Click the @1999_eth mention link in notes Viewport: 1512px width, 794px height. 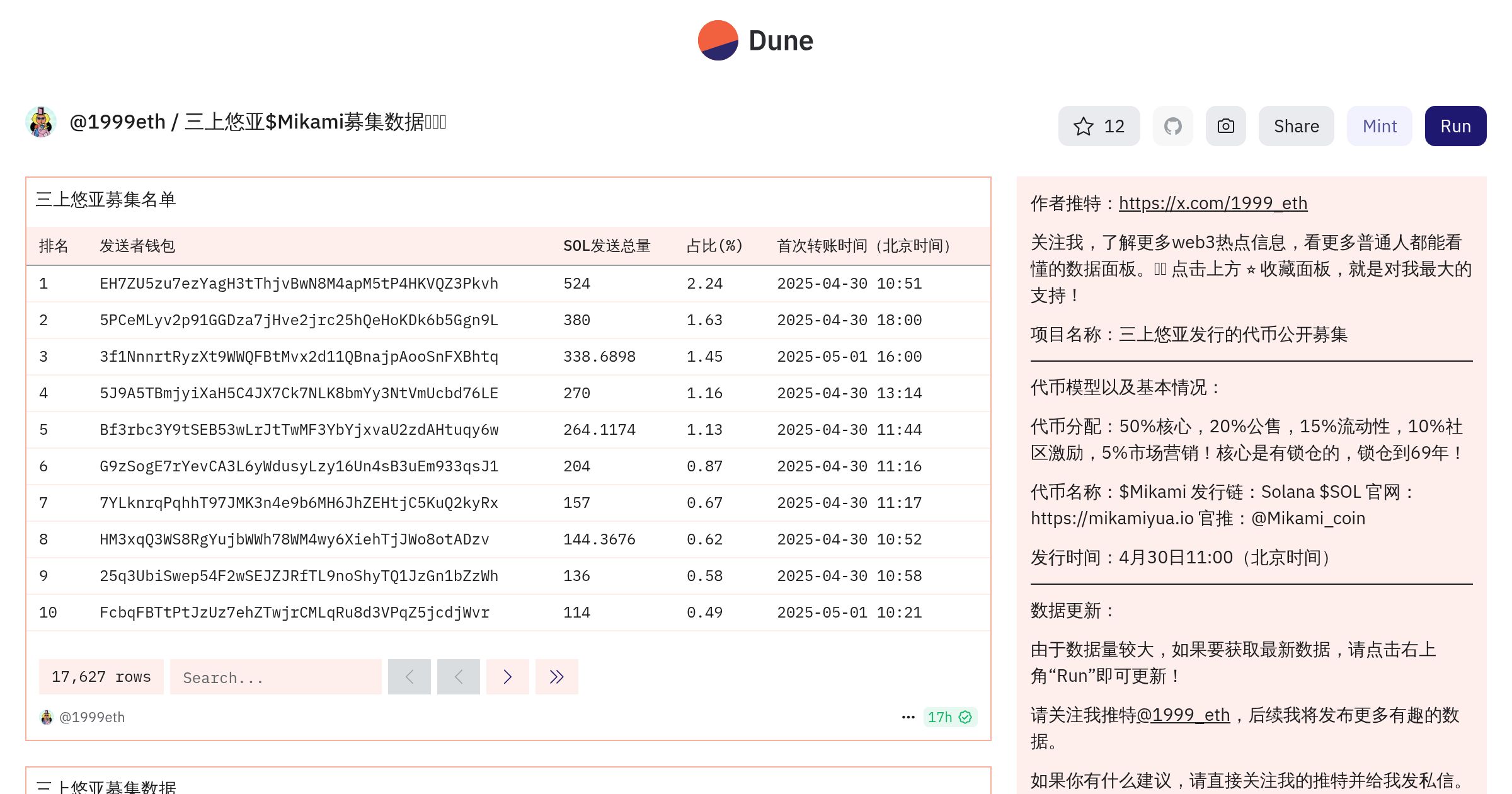coord(1183,715)
